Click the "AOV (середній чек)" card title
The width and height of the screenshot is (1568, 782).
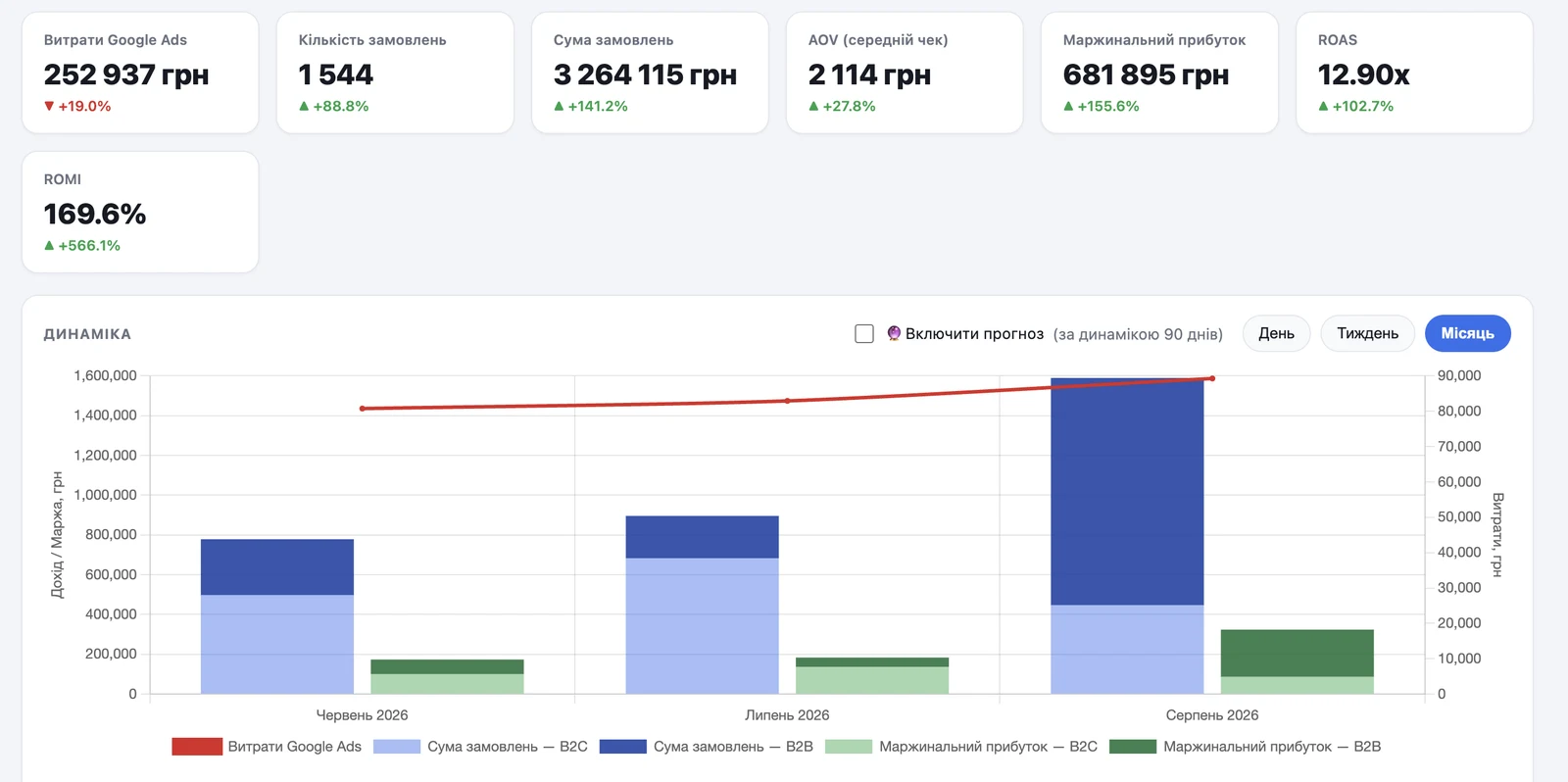[878, 40]
